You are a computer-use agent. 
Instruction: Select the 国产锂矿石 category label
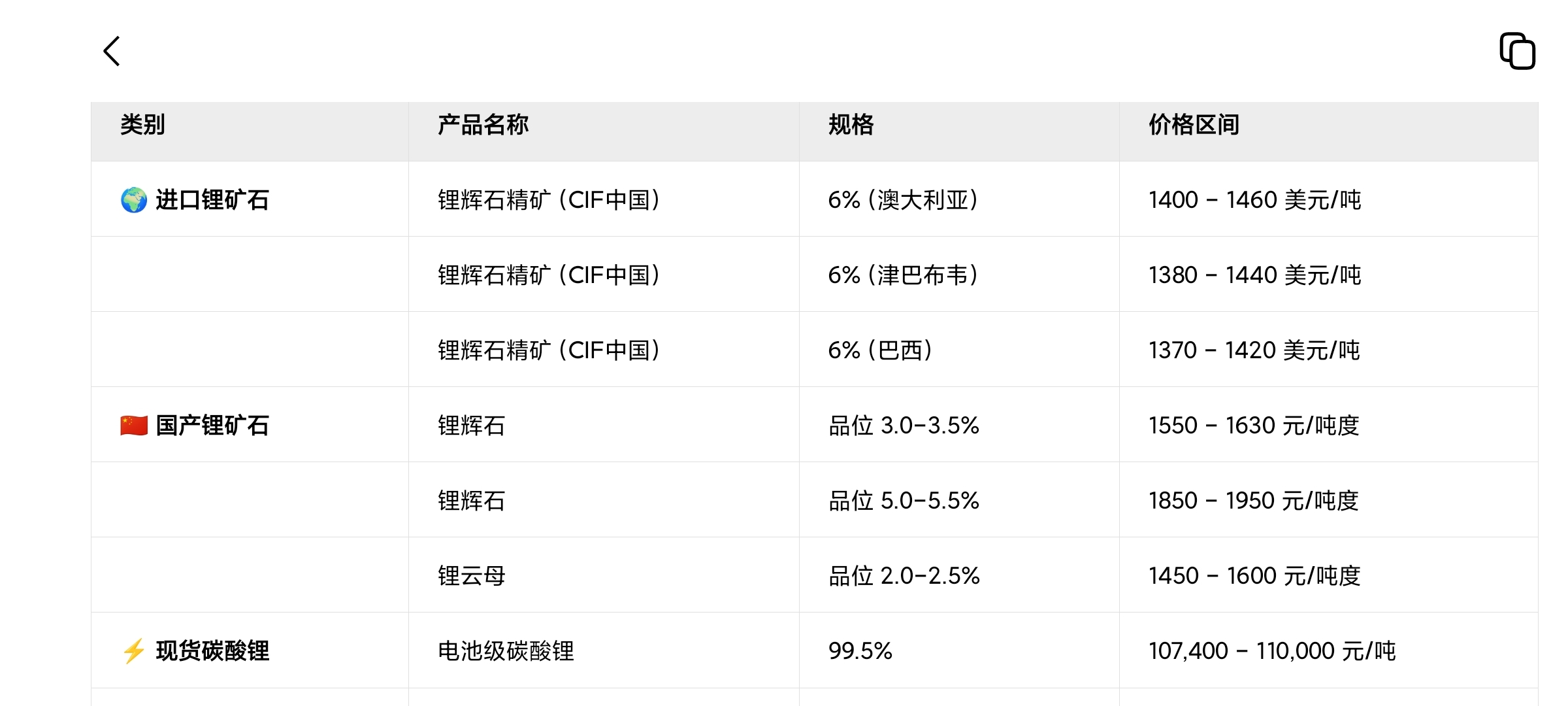tap(212, 426)
